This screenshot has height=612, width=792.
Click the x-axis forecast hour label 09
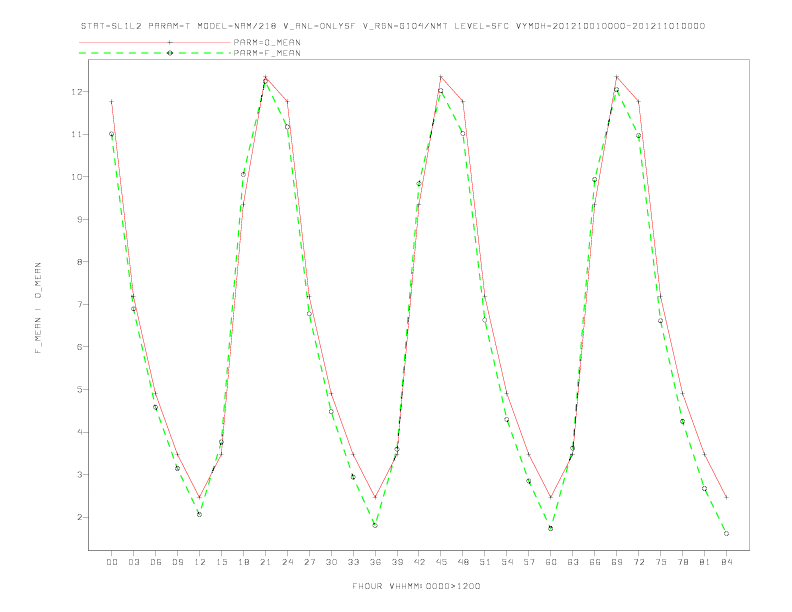point(177,562)
